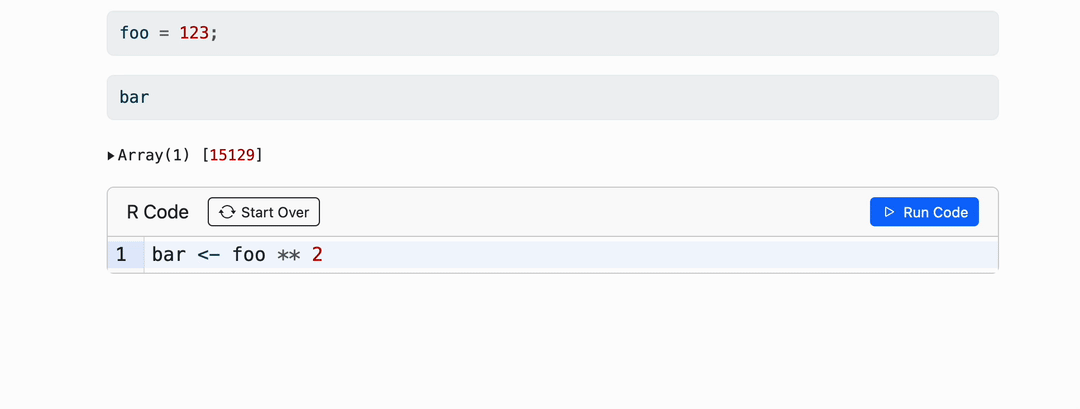Viewport: 1080px width, 409px height.
Task: Click the red number 2 in editor
Action: coord(317,255)
